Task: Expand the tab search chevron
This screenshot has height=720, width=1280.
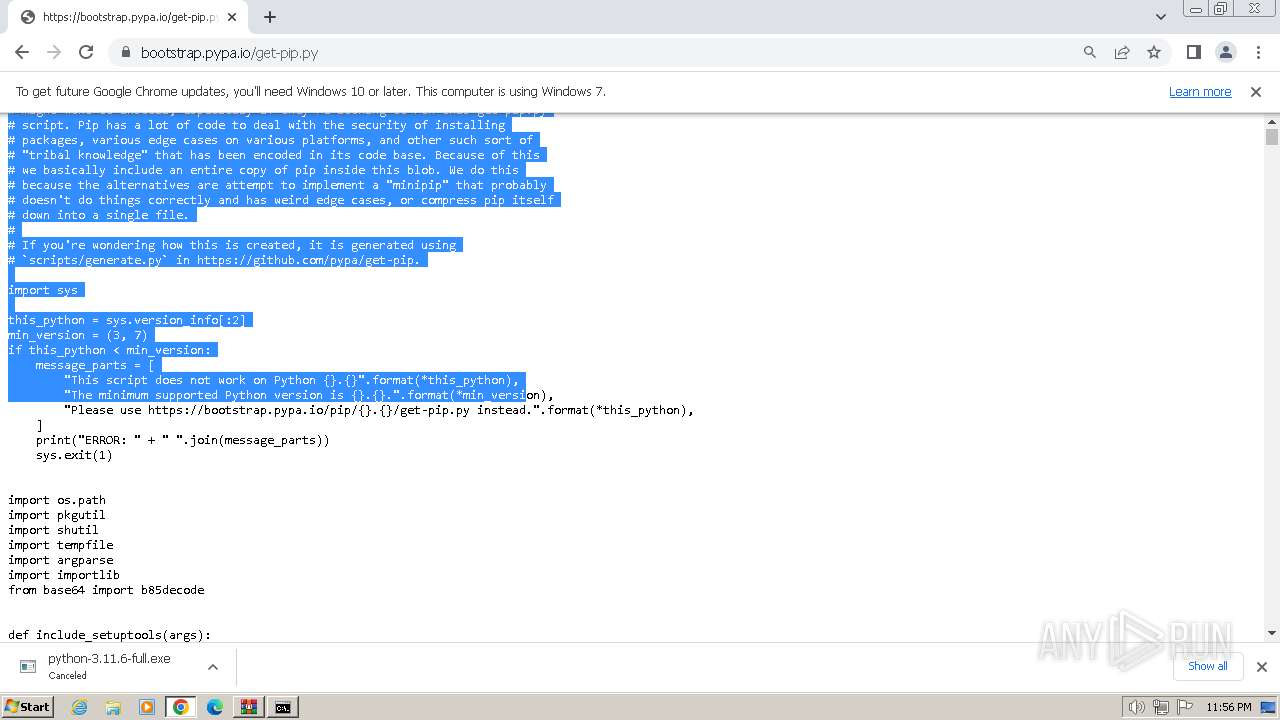Action: tap(1161, 17)
